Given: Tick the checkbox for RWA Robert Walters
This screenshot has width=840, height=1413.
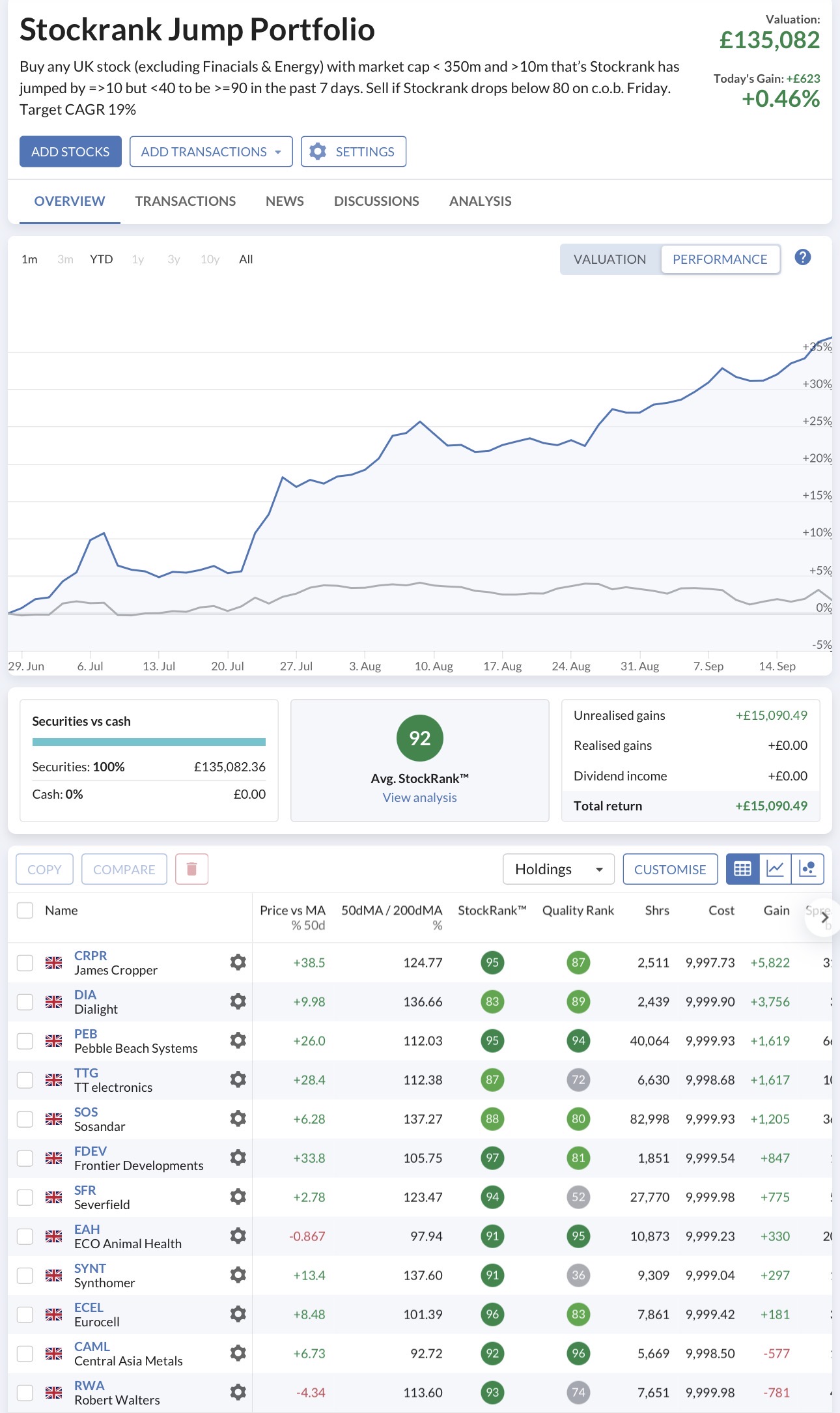Looking at the screenshot, I should pos(25,1393).
